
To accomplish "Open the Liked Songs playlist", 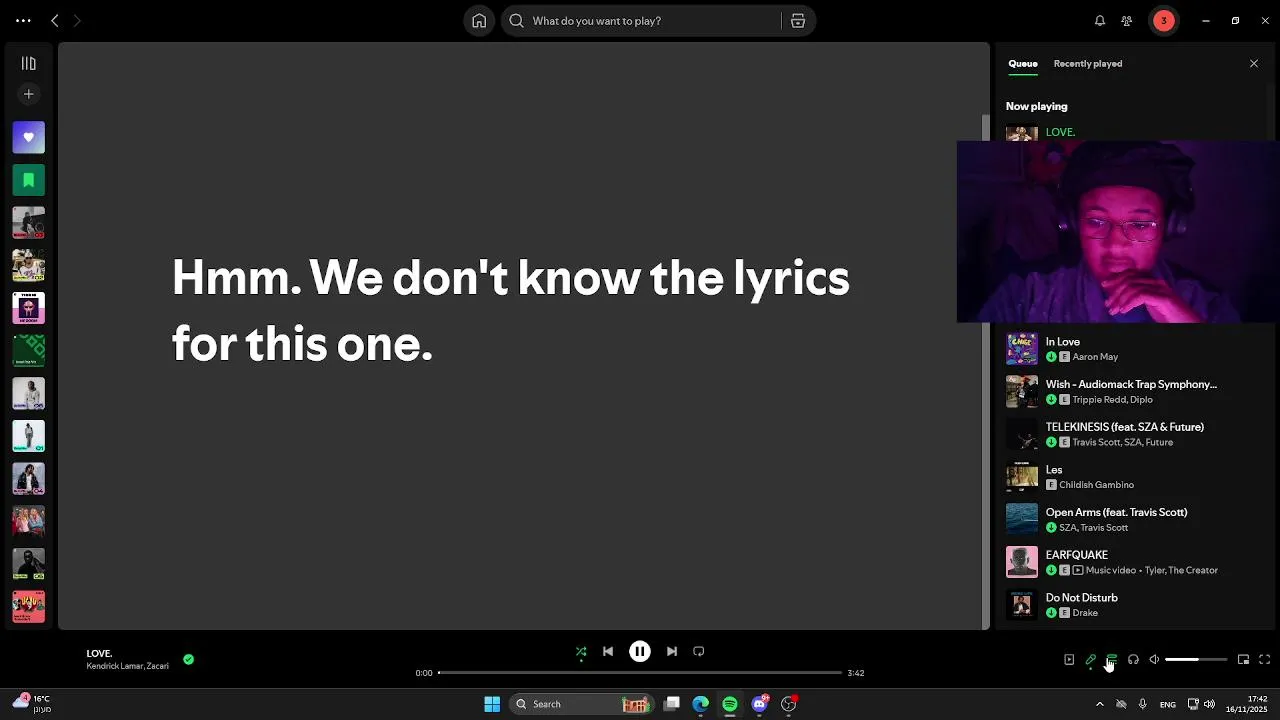I will (28, 137).
